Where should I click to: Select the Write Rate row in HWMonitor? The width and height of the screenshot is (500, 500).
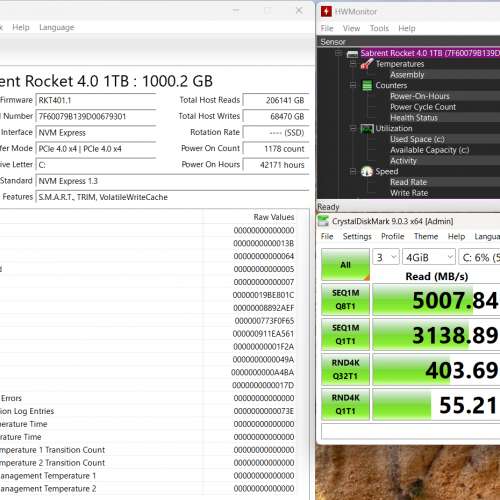(x=444, y=193)
